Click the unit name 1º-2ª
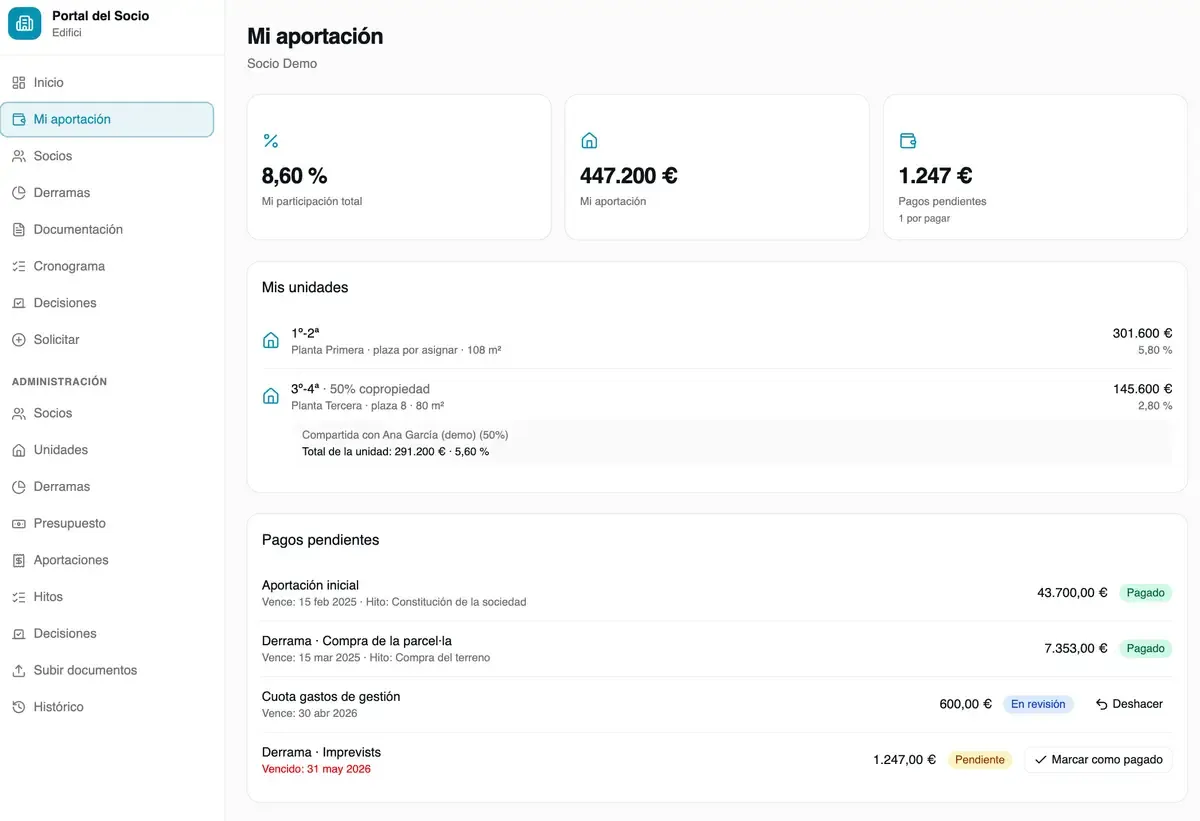This screenshot has height=821, width=1200. (x=305, y=334)
